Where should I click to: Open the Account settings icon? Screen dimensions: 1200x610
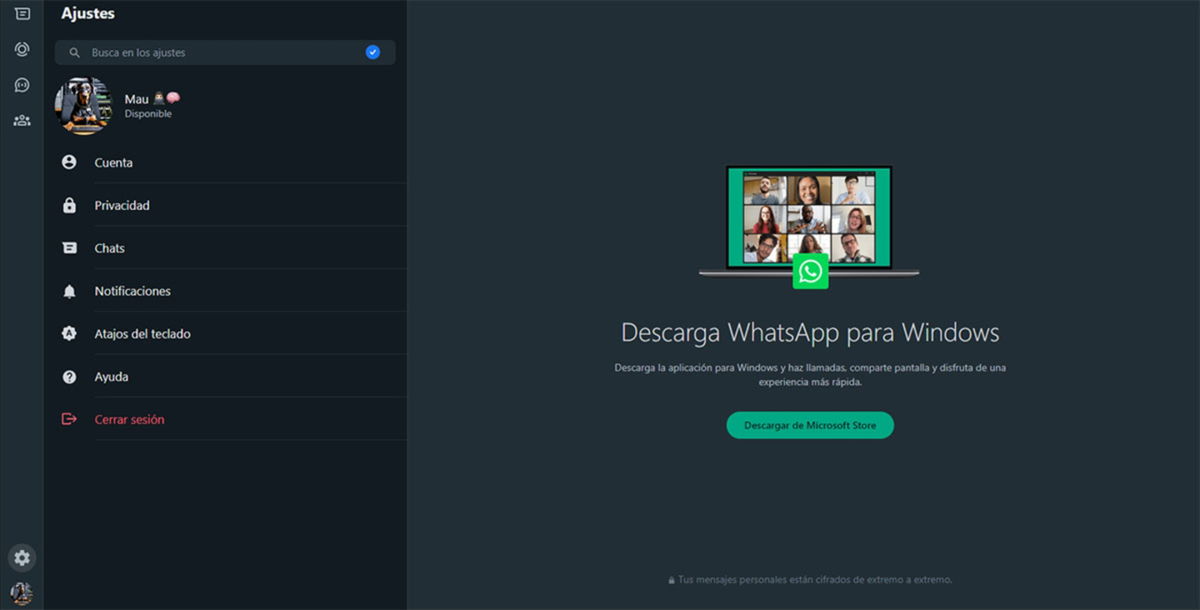pyautogui.click(x=69, y=162)
